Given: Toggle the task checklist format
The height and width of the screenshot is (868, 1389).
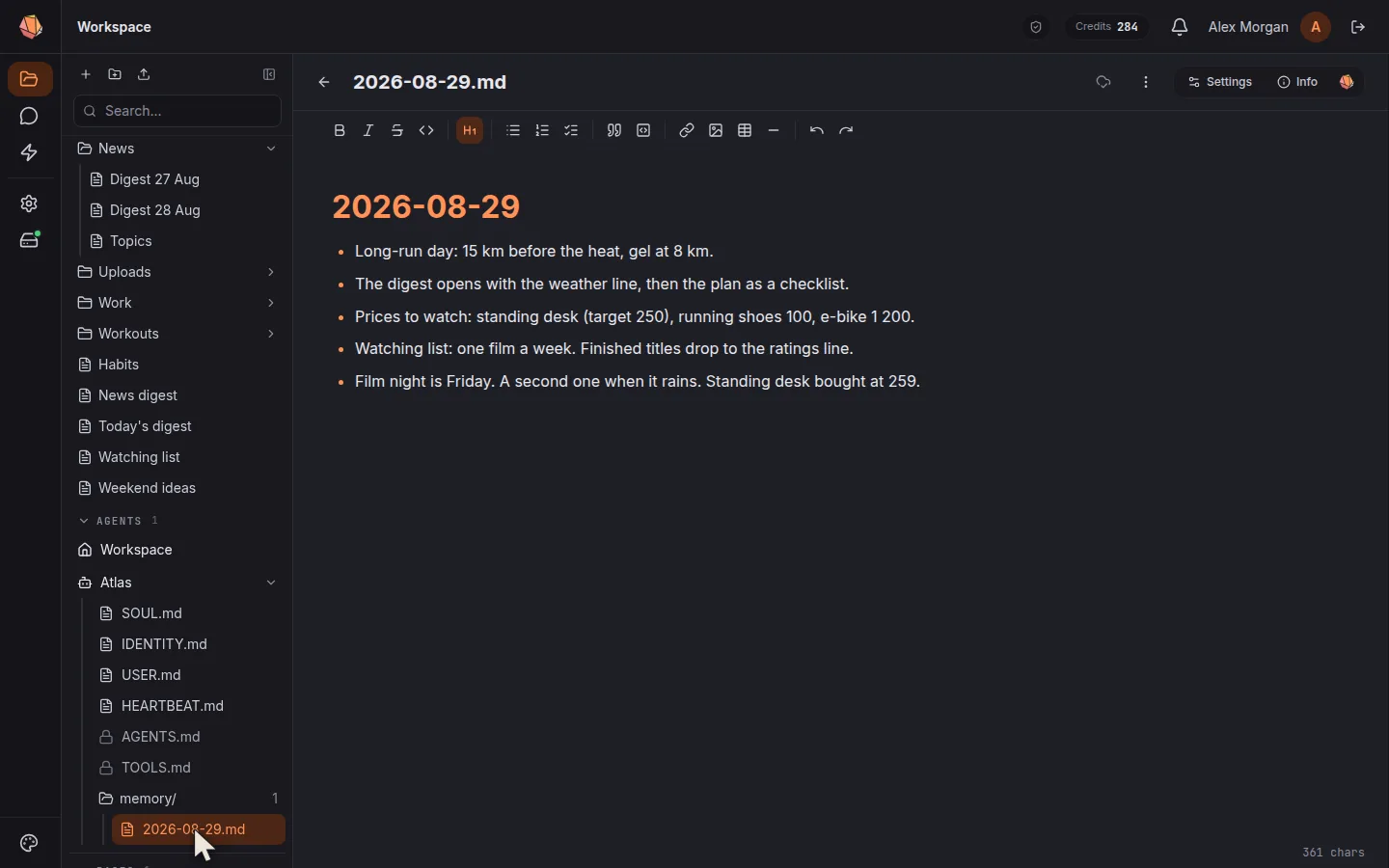Looking at the screenshot, I should point(571,130).
